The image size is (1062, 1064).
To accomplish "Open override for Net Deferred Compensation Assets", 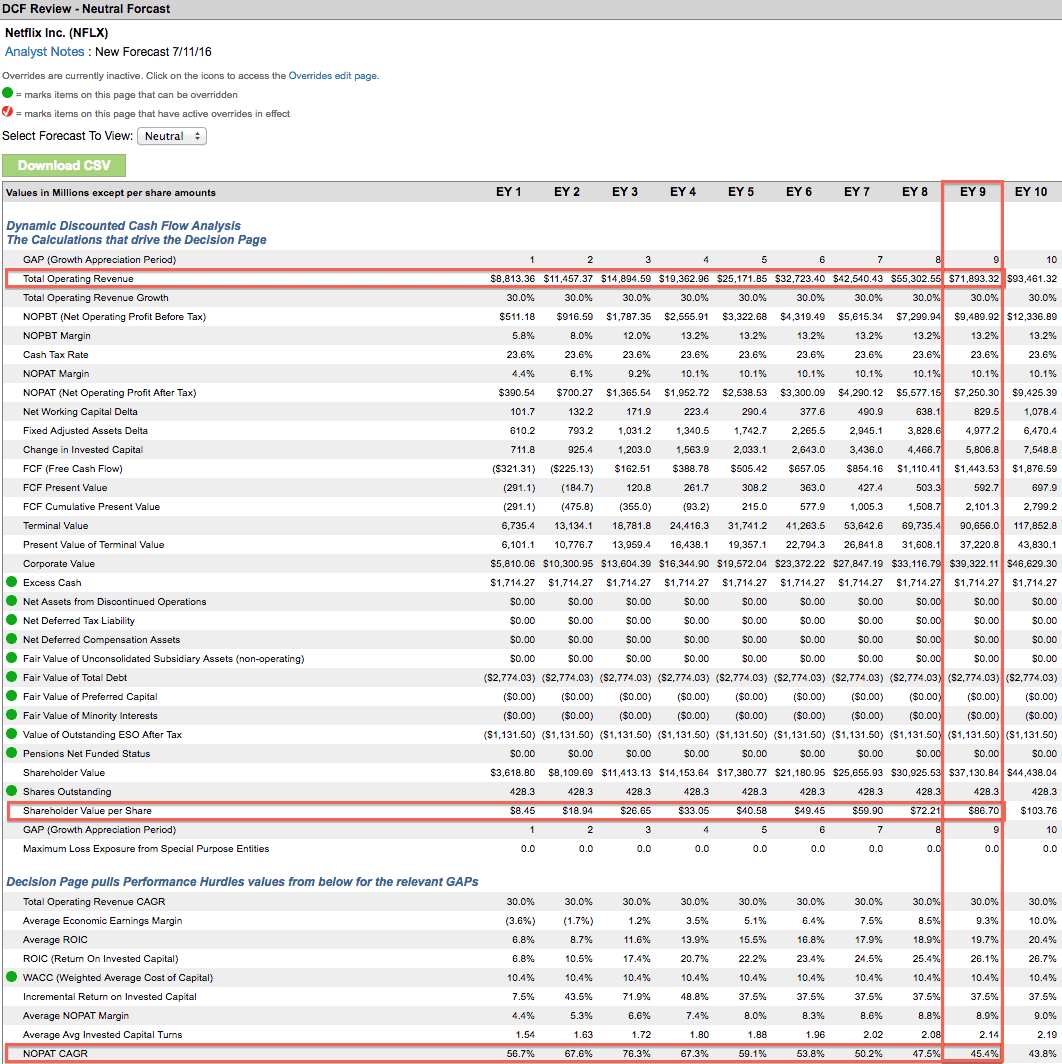I will [x=12, y=639].
